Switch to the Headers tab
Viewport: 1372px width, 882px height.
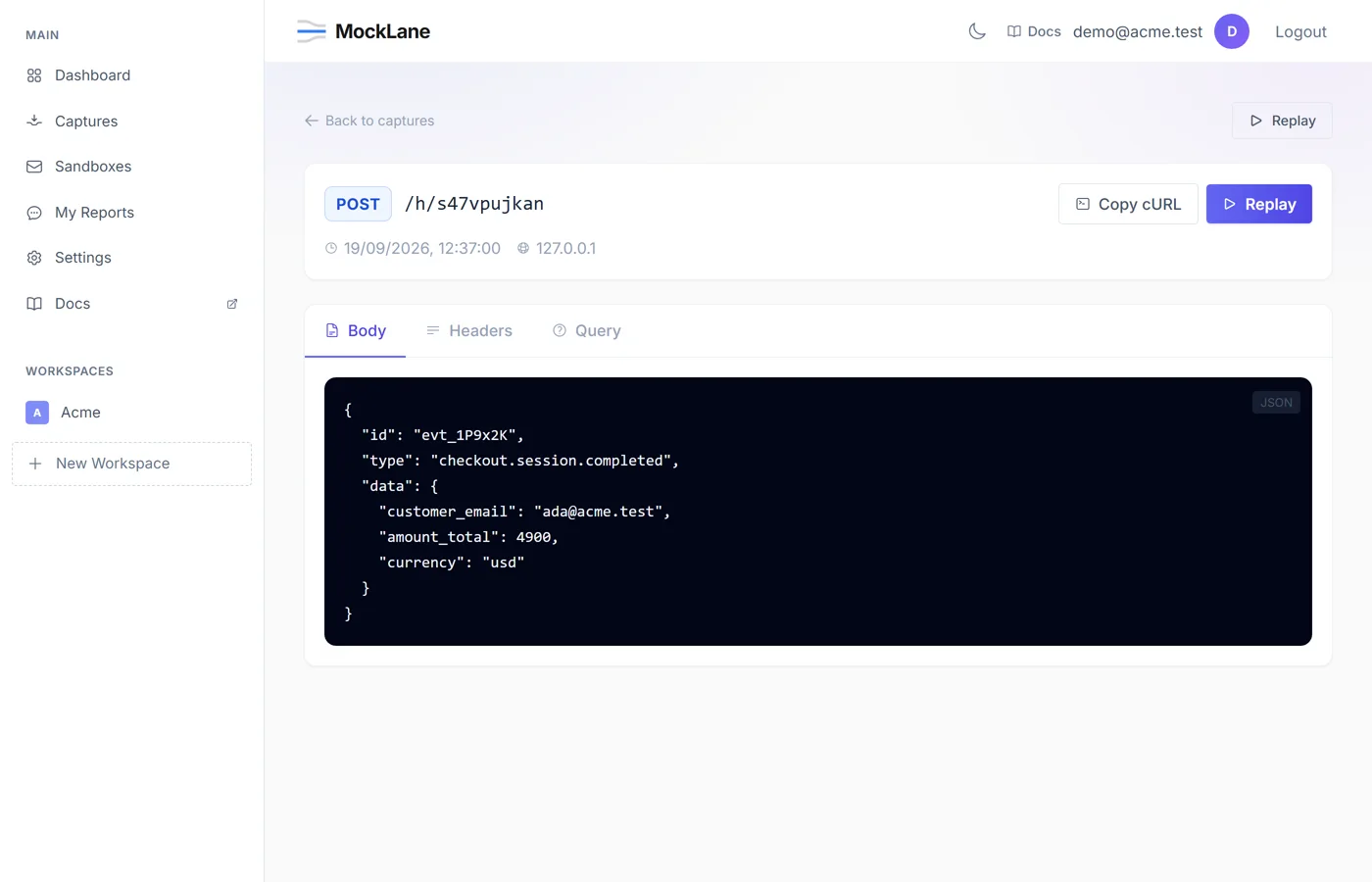pos(468,331)
